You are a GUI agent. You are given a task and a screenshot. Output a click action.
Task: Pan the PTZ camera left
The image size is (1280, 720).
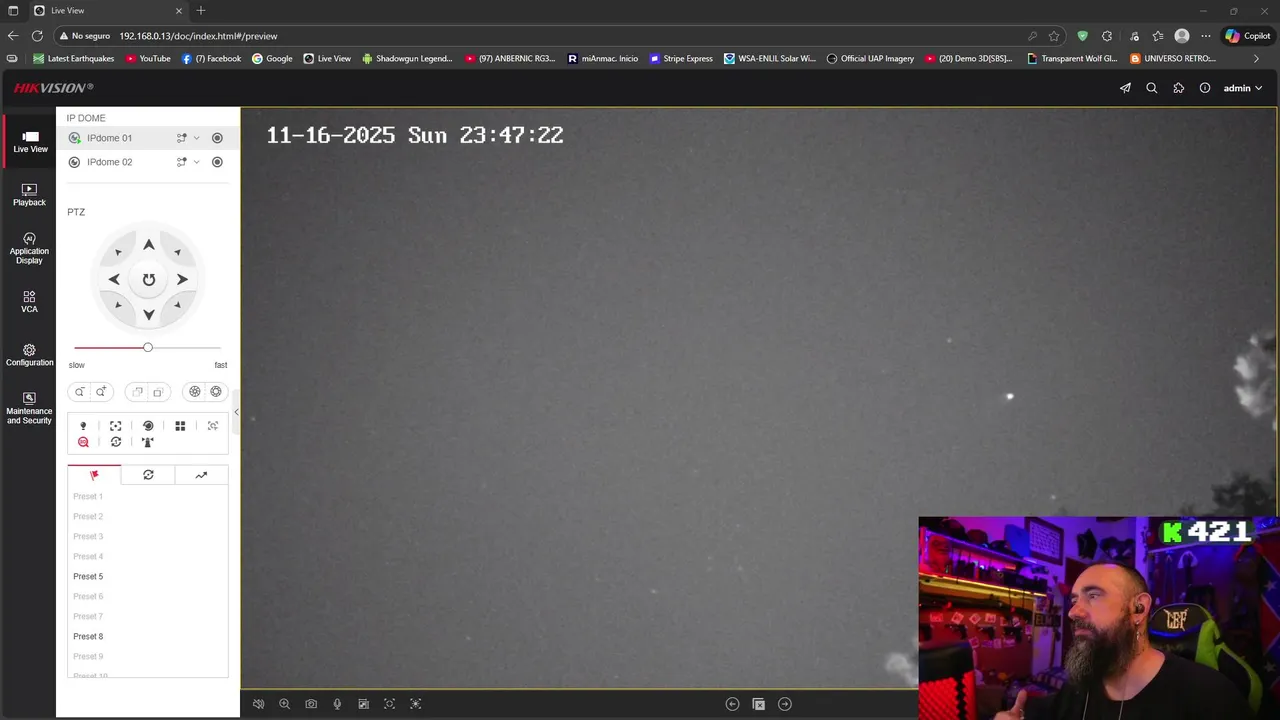coord(114,280)
